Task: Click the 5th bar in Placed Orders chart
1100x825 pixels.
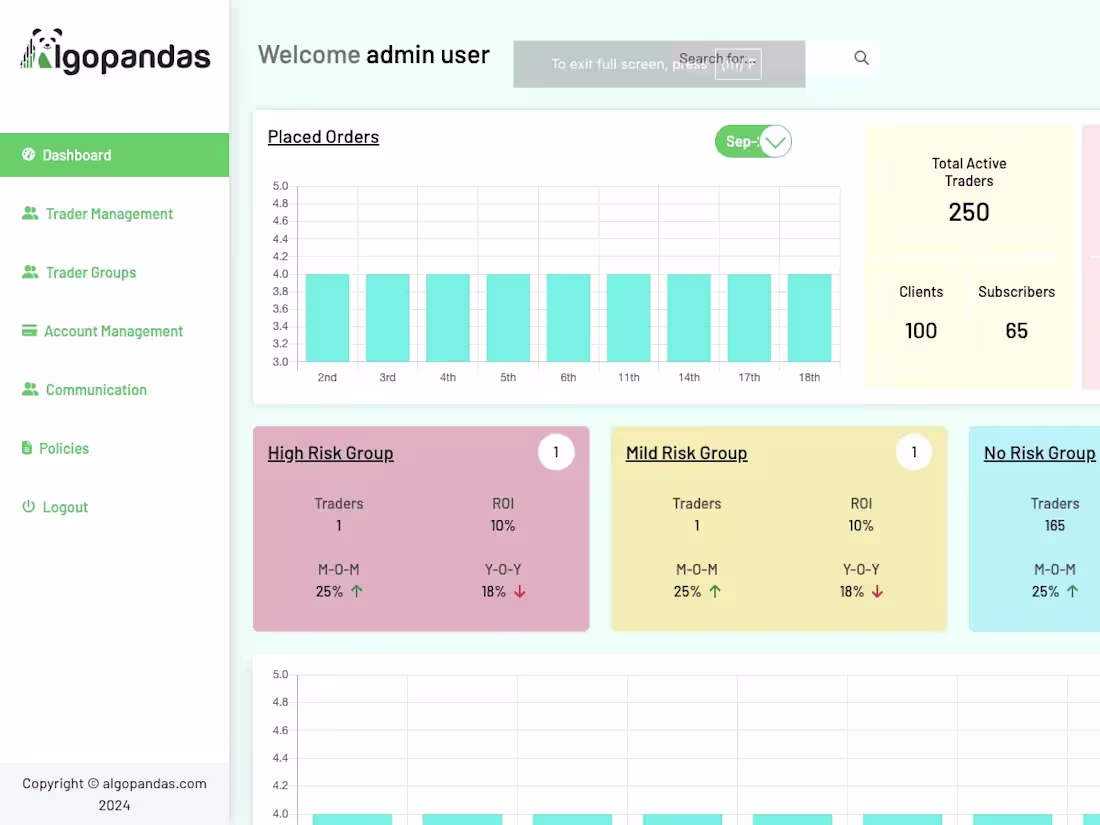Action: (x=508, y=318)
